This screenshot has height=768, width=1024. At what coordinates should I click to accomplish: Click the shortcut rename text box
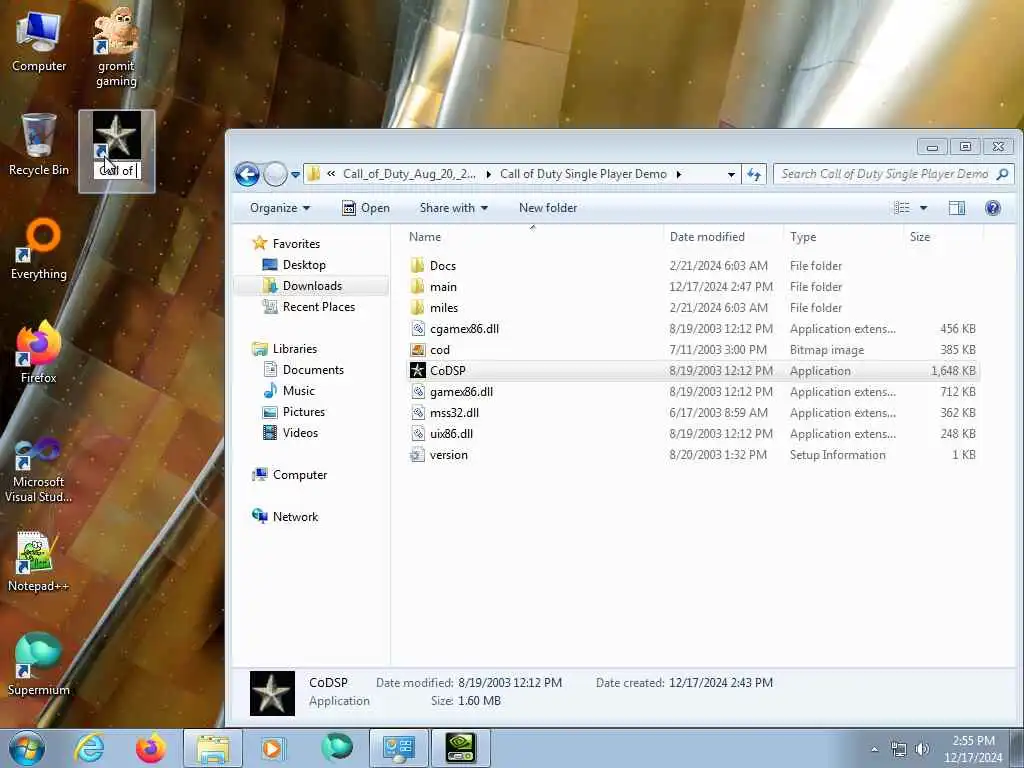click(x=118, y=170)
